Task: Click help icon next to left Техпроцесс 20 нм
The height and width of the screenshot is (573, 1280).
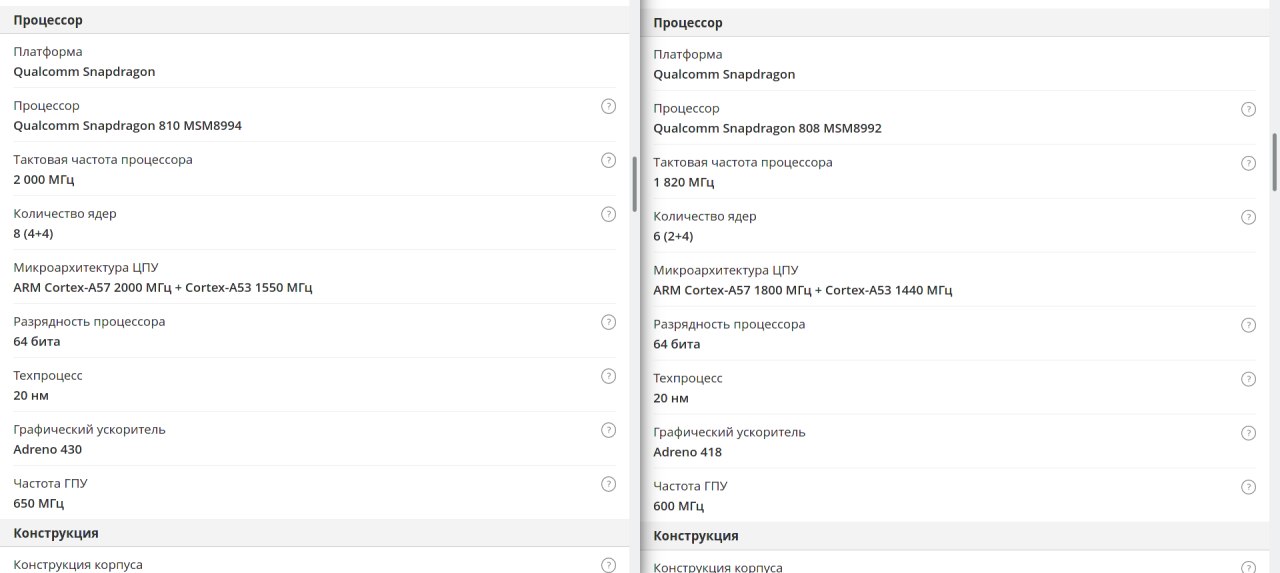Action: click(608, 376)
